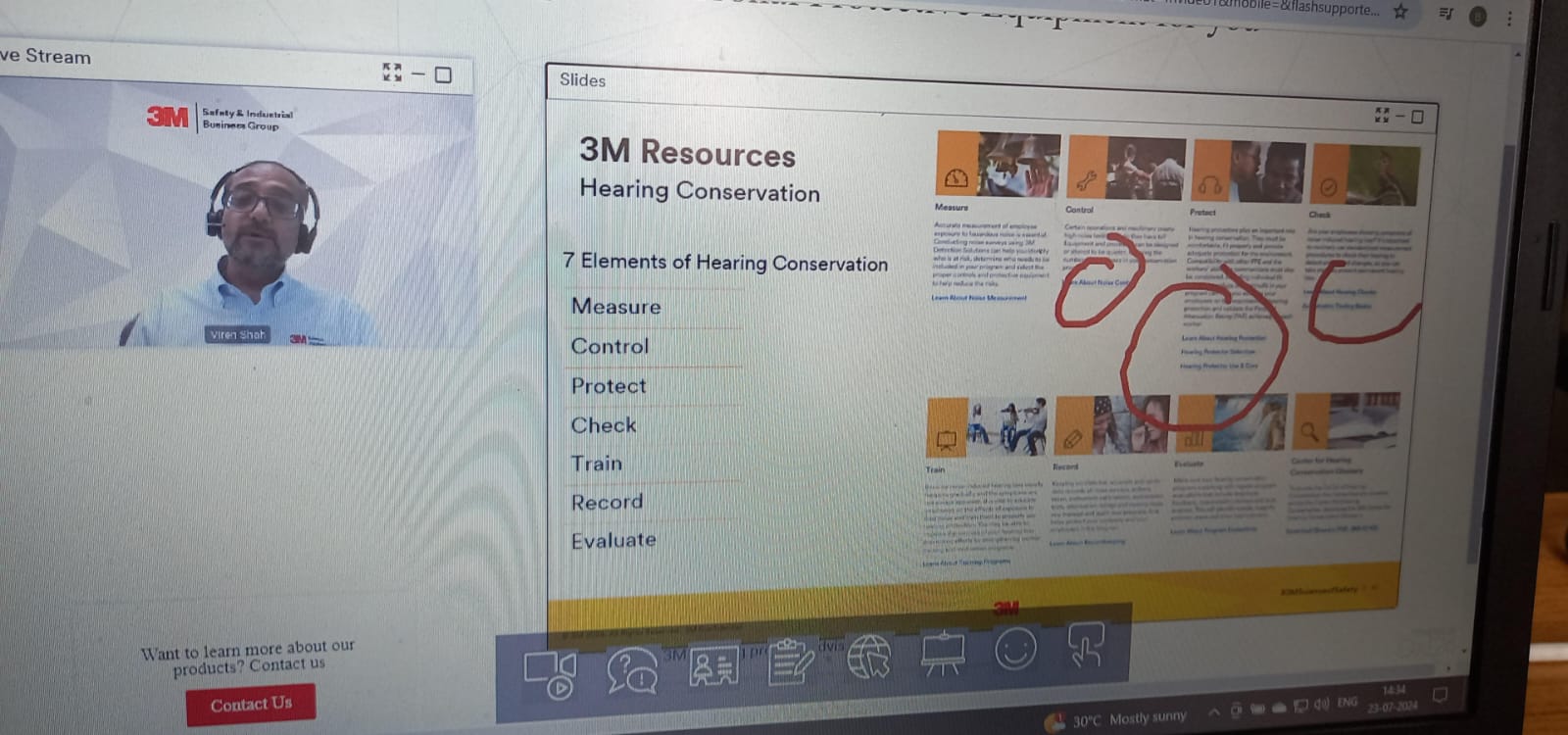
Task: Open the Windows notification center icon
Action: click(1440, 695)
